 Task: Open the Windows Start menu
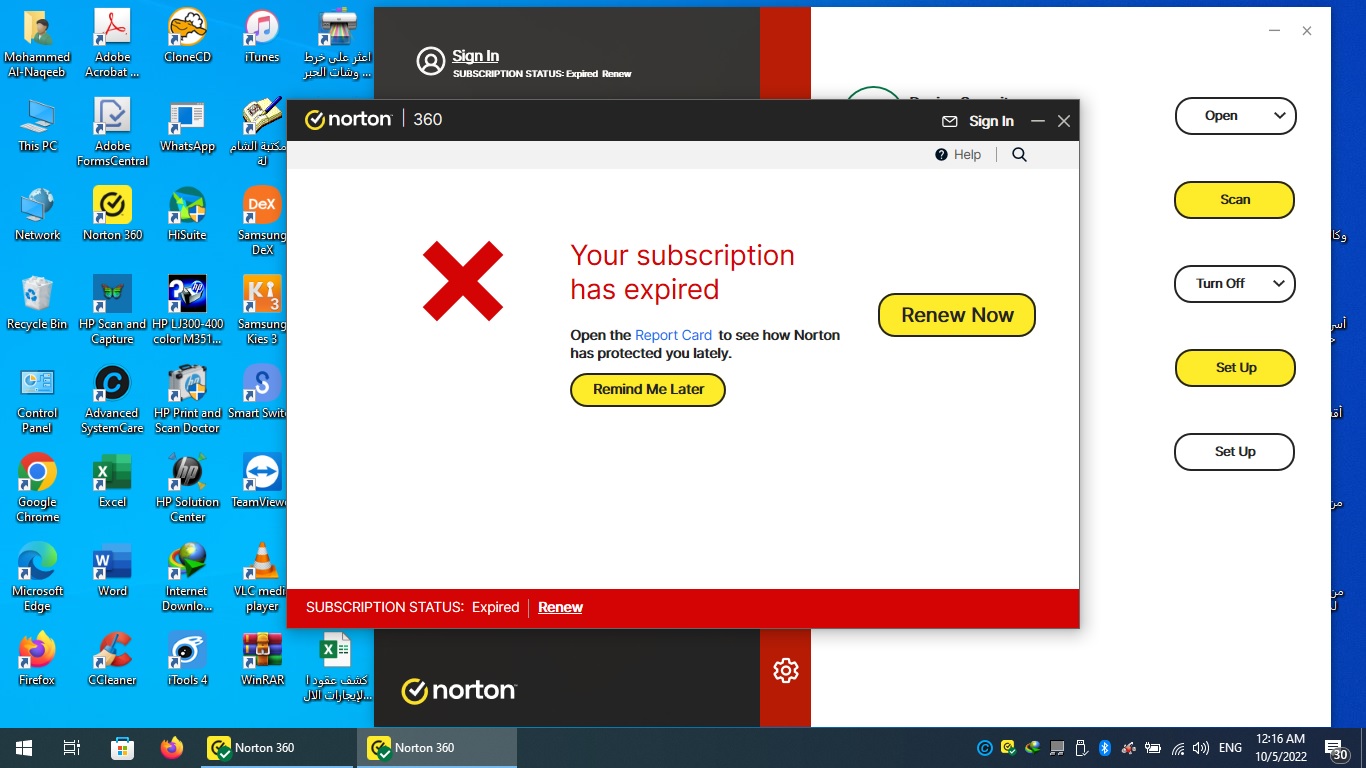[24, 748]
